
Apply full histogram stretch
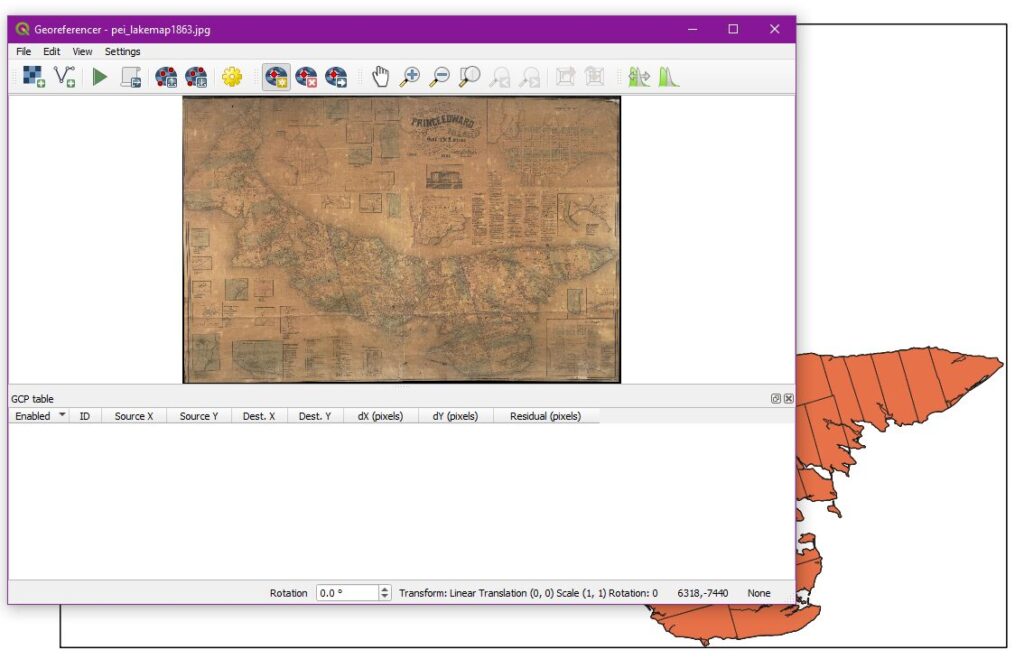(639, 77)
